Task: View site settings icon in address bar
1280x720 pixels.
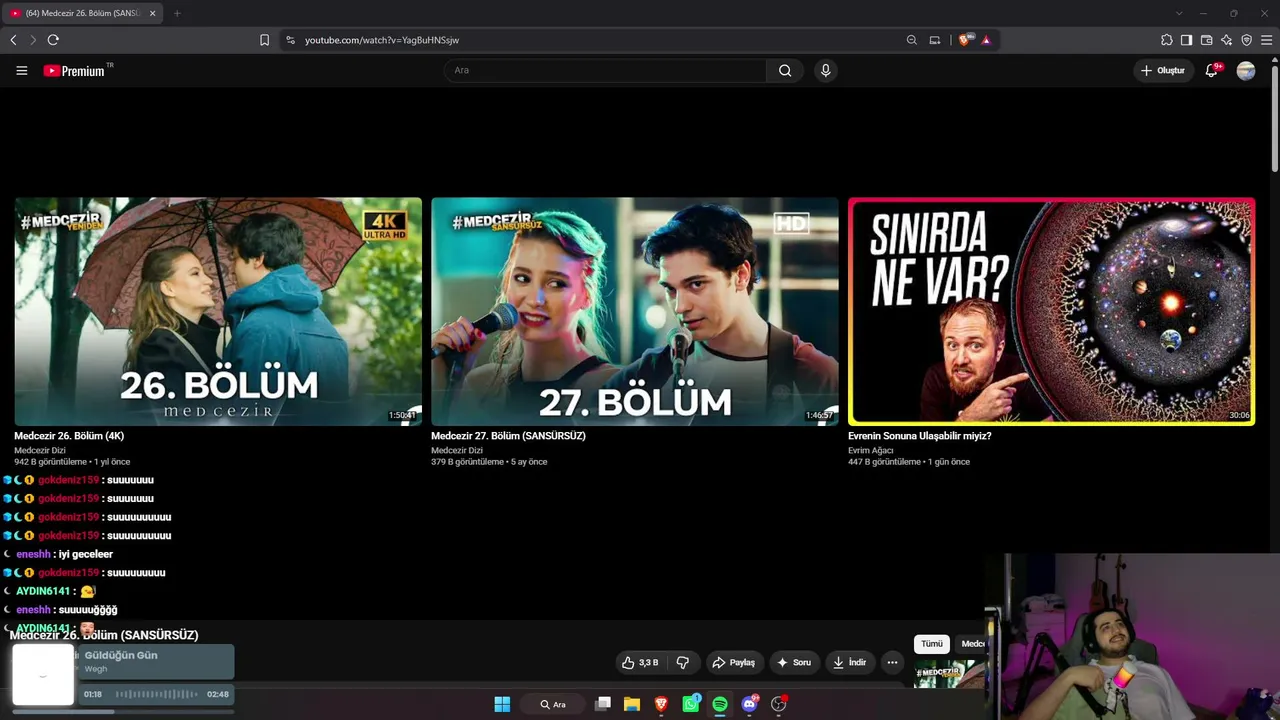Action: coord(290,40)
